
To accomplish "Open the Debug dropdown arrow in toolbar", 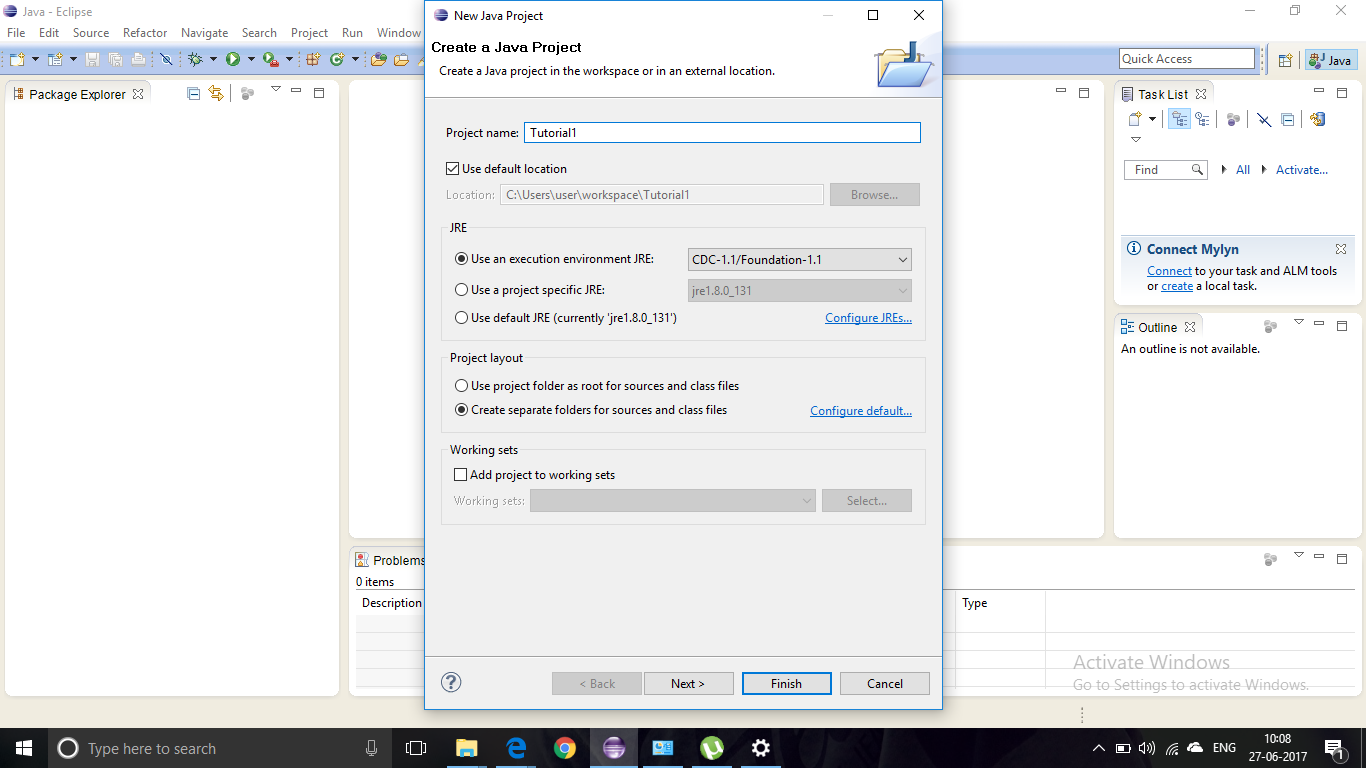I will click(x=213, y=59).
